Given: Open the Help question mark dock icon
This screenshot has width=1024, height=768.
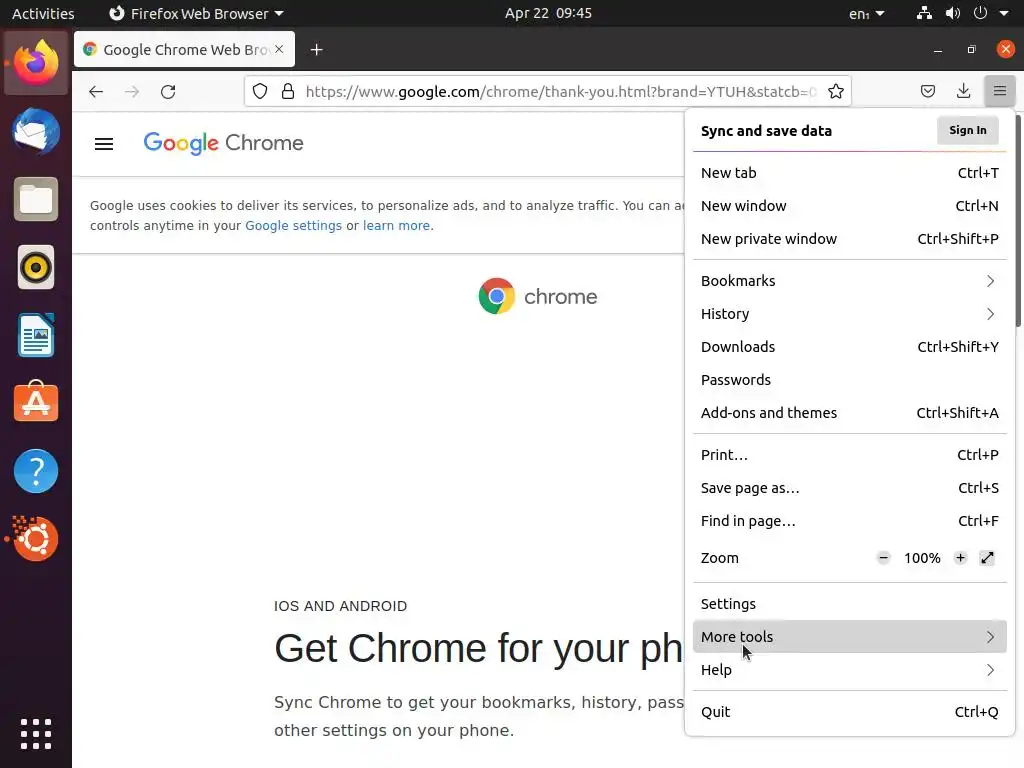Looking at the screenshot, I should click(36, 471).
